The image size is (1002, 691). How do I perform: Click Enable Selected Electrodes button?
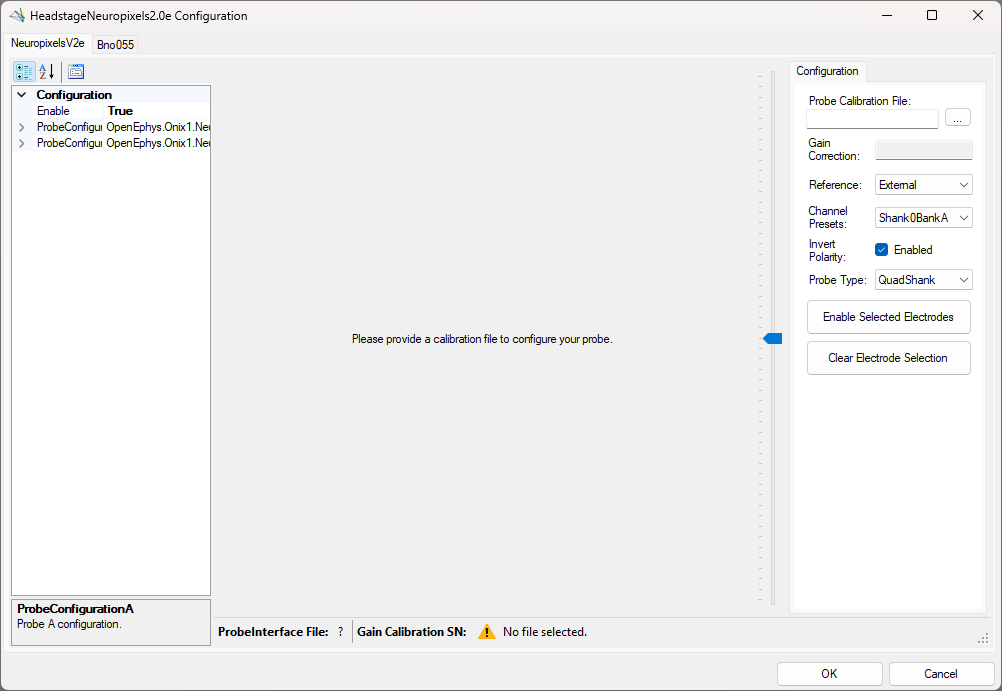(888, 317)
